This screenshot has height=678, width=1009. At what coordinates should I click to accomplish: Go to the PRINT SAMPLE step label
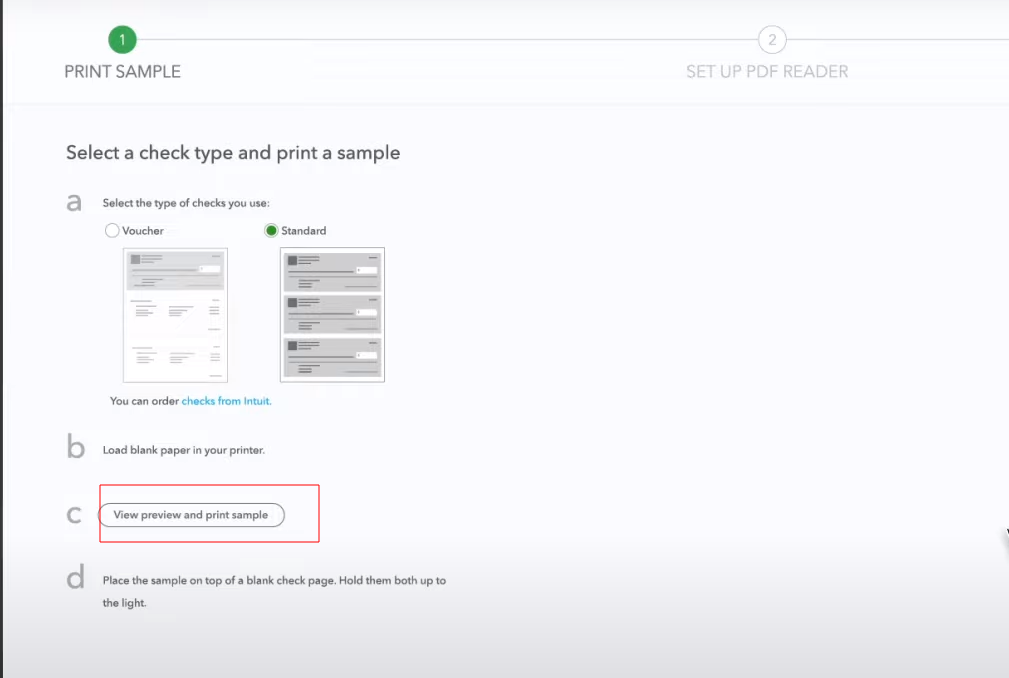[x=122, y=71]
